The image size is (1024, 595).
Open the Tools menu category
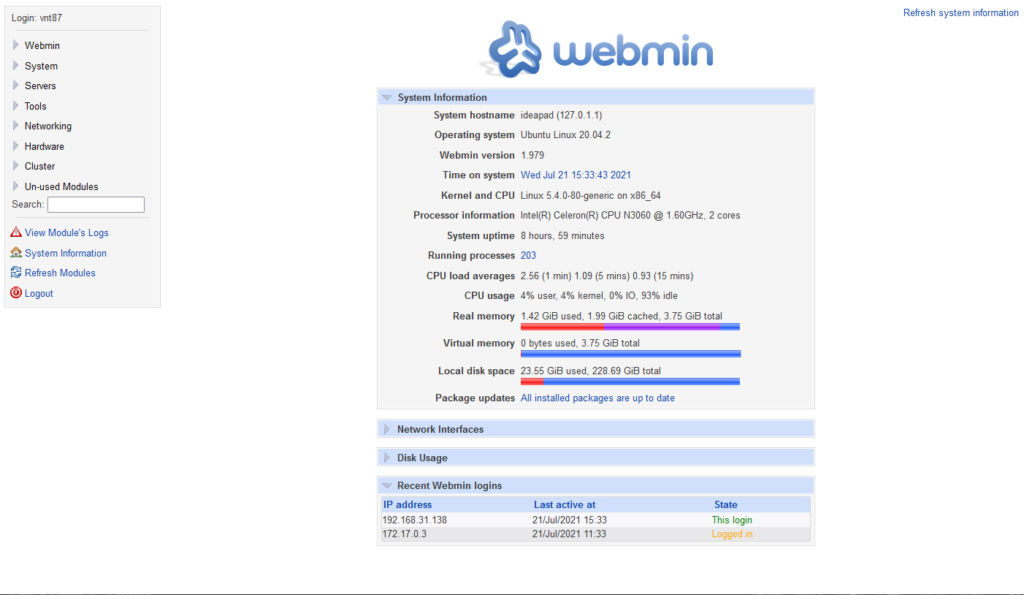35,106
